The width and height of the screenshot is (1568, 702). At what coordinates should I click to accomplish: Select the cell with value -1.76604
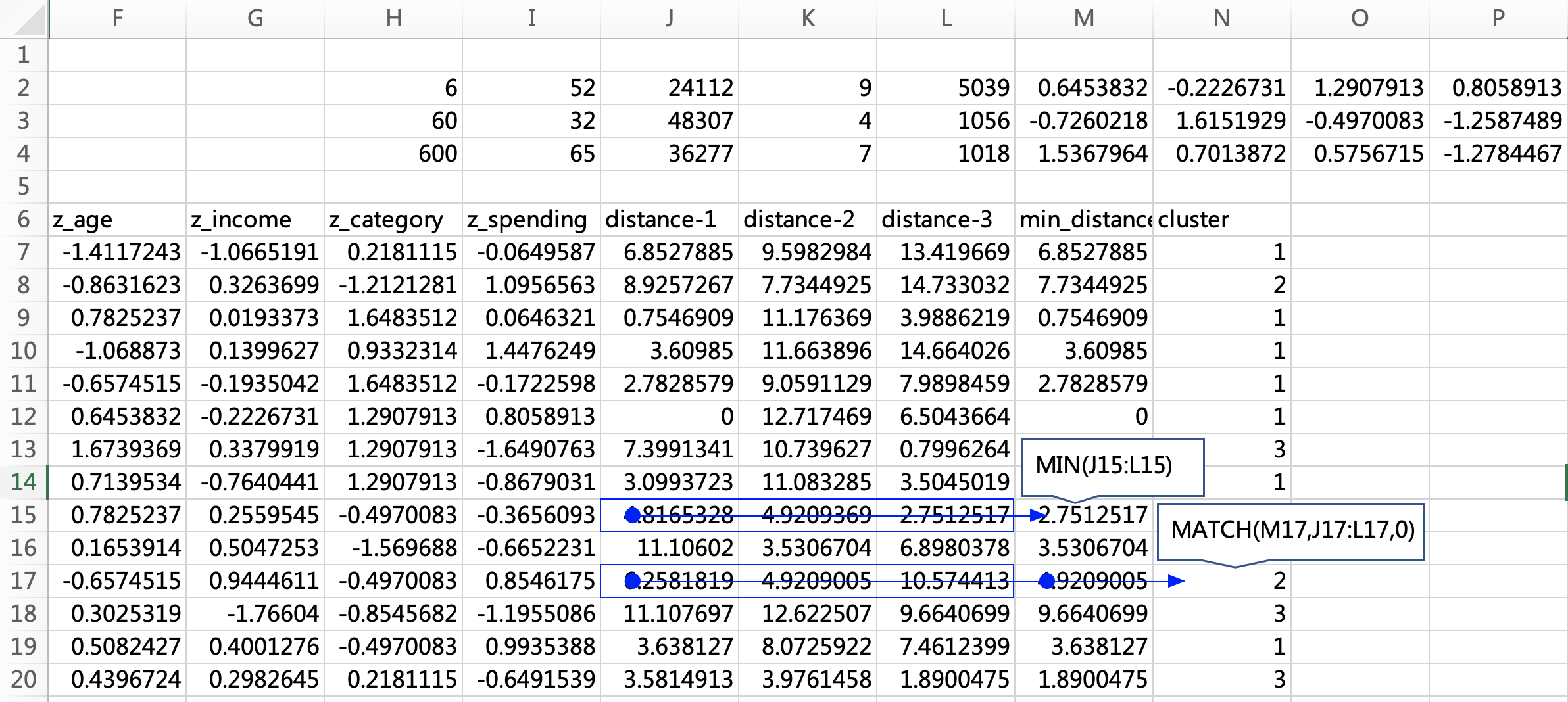255,614
